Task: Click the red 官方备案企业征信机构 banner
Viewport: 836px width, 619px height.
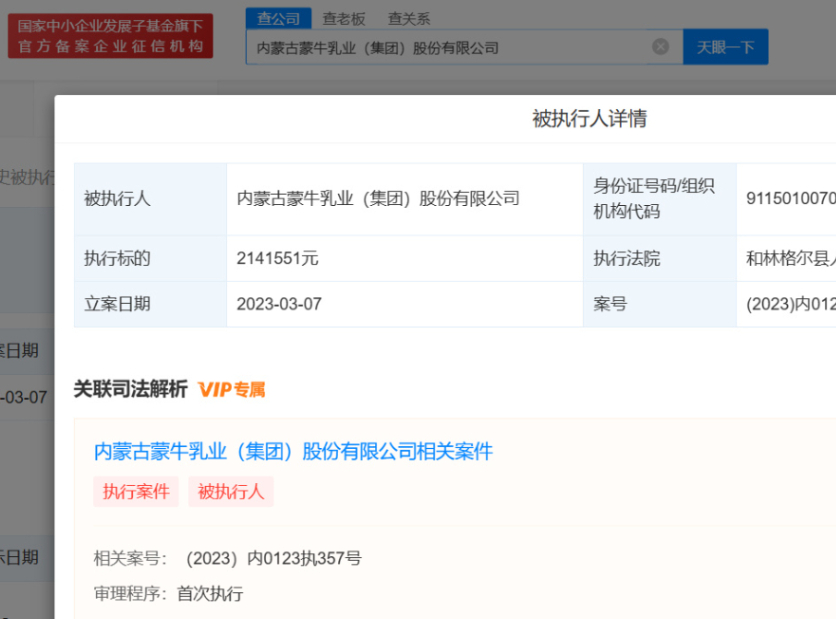Action: pyautogui.click(x=110, y=35)
